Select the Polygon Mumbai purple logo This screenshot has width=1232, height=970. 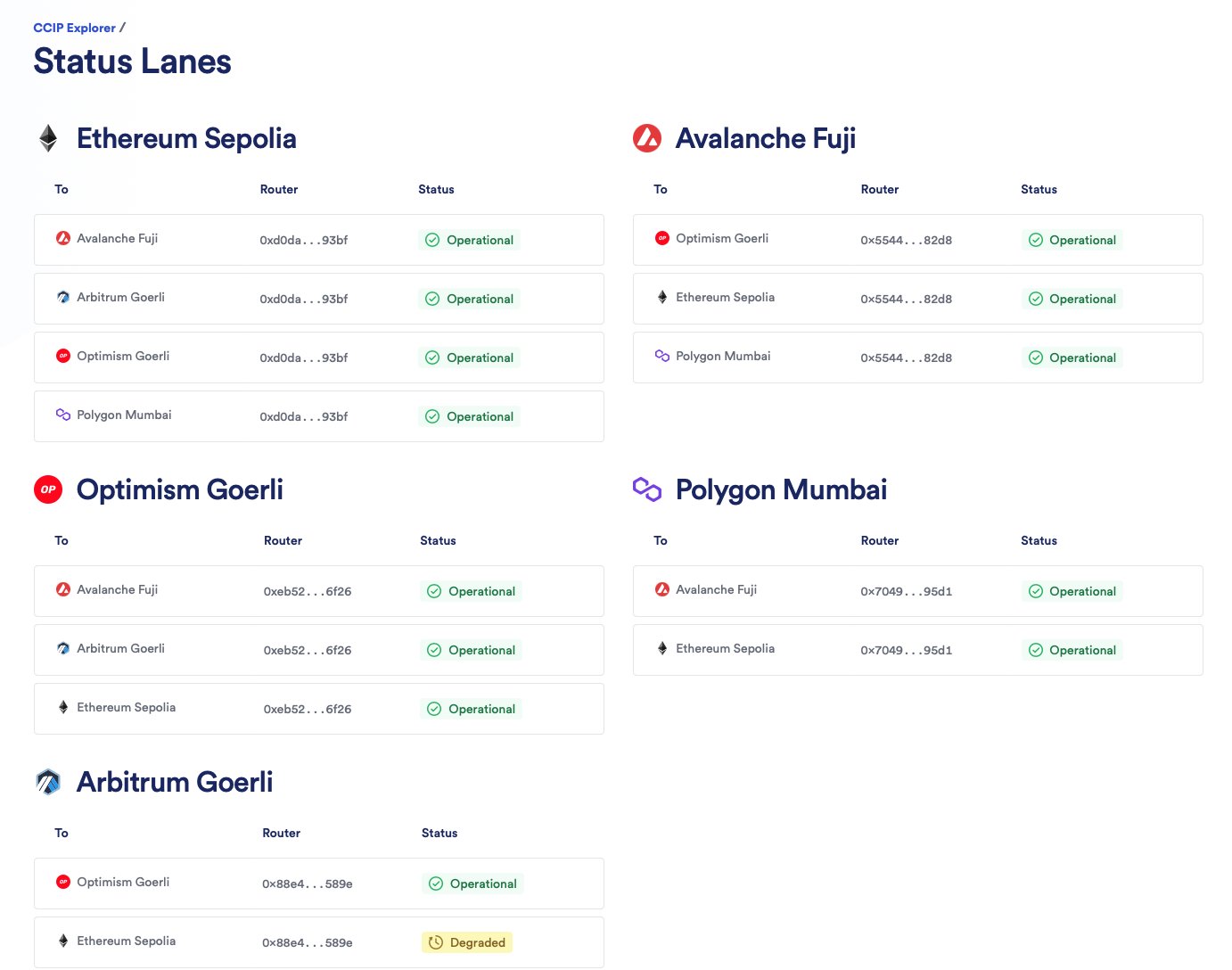(646, 489)
